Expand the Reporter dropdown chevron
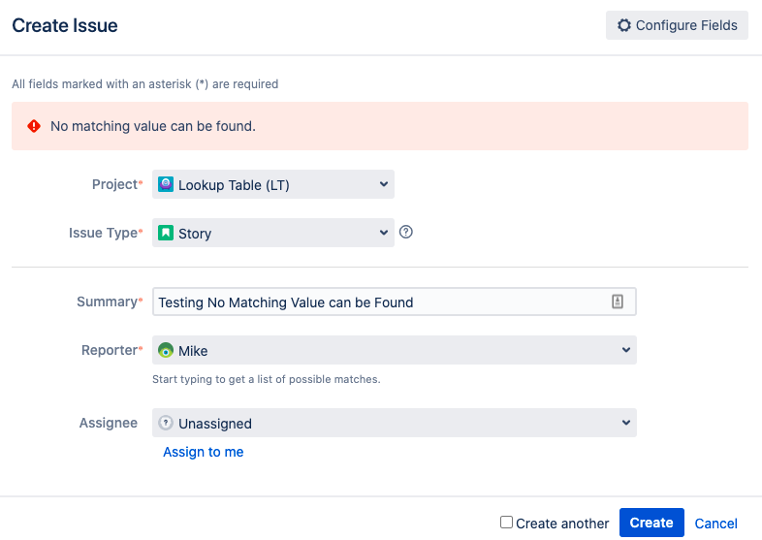762x540 pixels. (626, 350)
